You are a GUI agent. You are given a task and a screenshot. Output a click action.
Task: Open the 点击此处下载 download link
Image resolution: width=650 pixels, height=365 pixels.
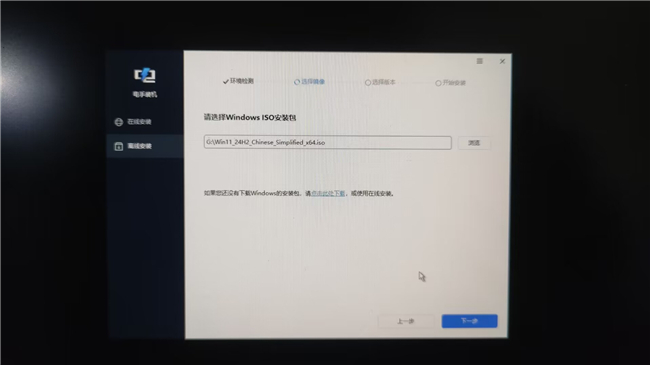328,193
